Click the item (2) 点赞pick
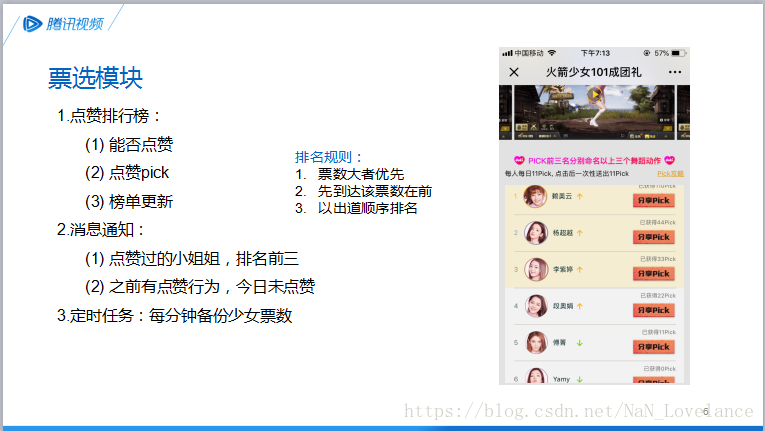The height and width of the screenshot is (431, 765). (x=127, y=173)
